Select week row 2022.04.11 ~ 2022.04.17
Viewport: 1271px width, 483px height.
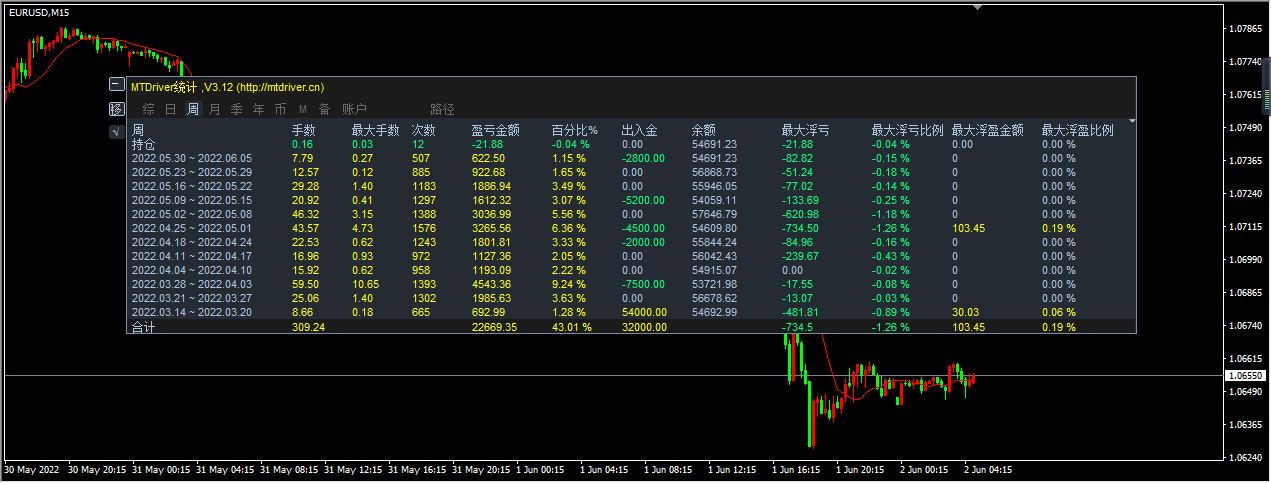(x=192, y=256)
